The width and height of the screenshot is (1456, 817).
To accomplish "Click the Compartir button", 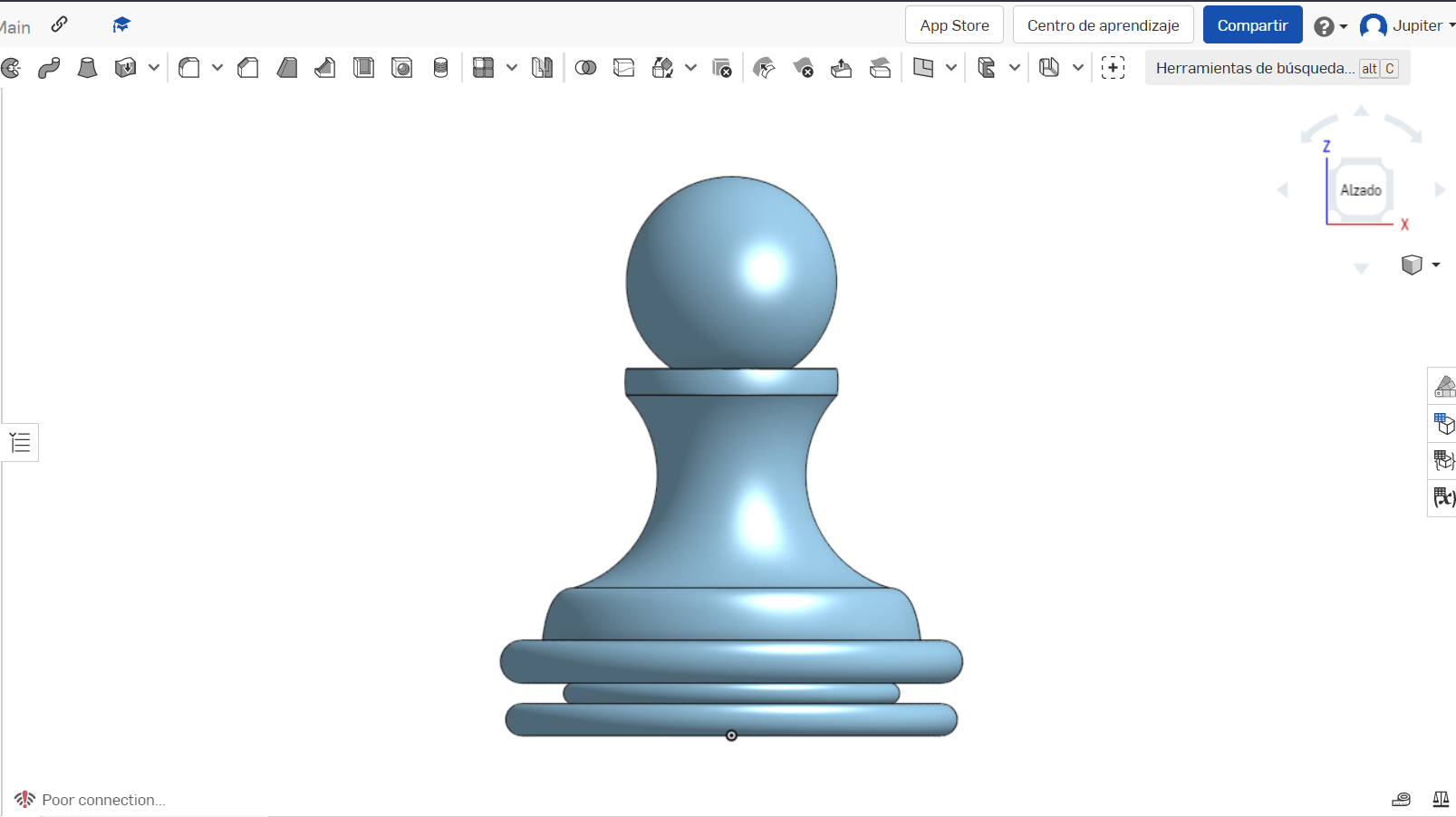I will tap(1252, 24).
